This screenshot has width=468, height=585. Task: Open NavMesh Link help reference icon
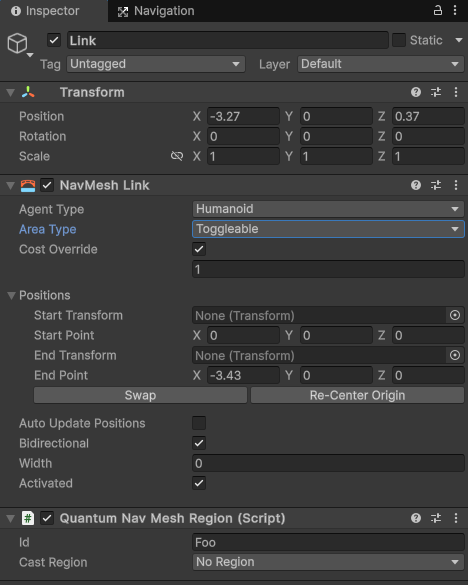point(416,185)
